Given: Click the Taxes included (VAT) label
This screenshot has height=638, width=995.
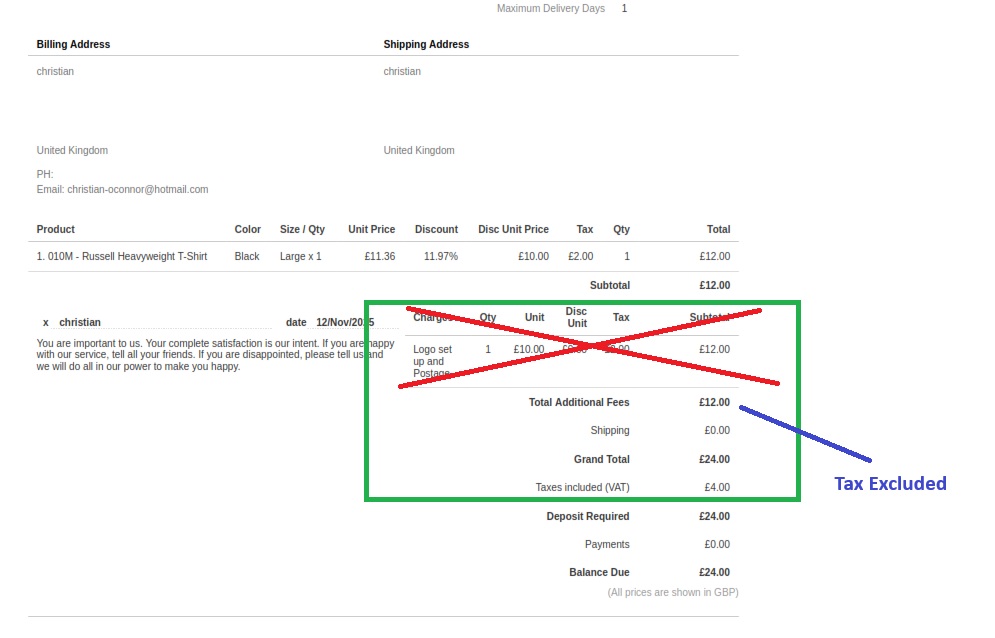Looking at the screenshot, I should click(582, 487).
